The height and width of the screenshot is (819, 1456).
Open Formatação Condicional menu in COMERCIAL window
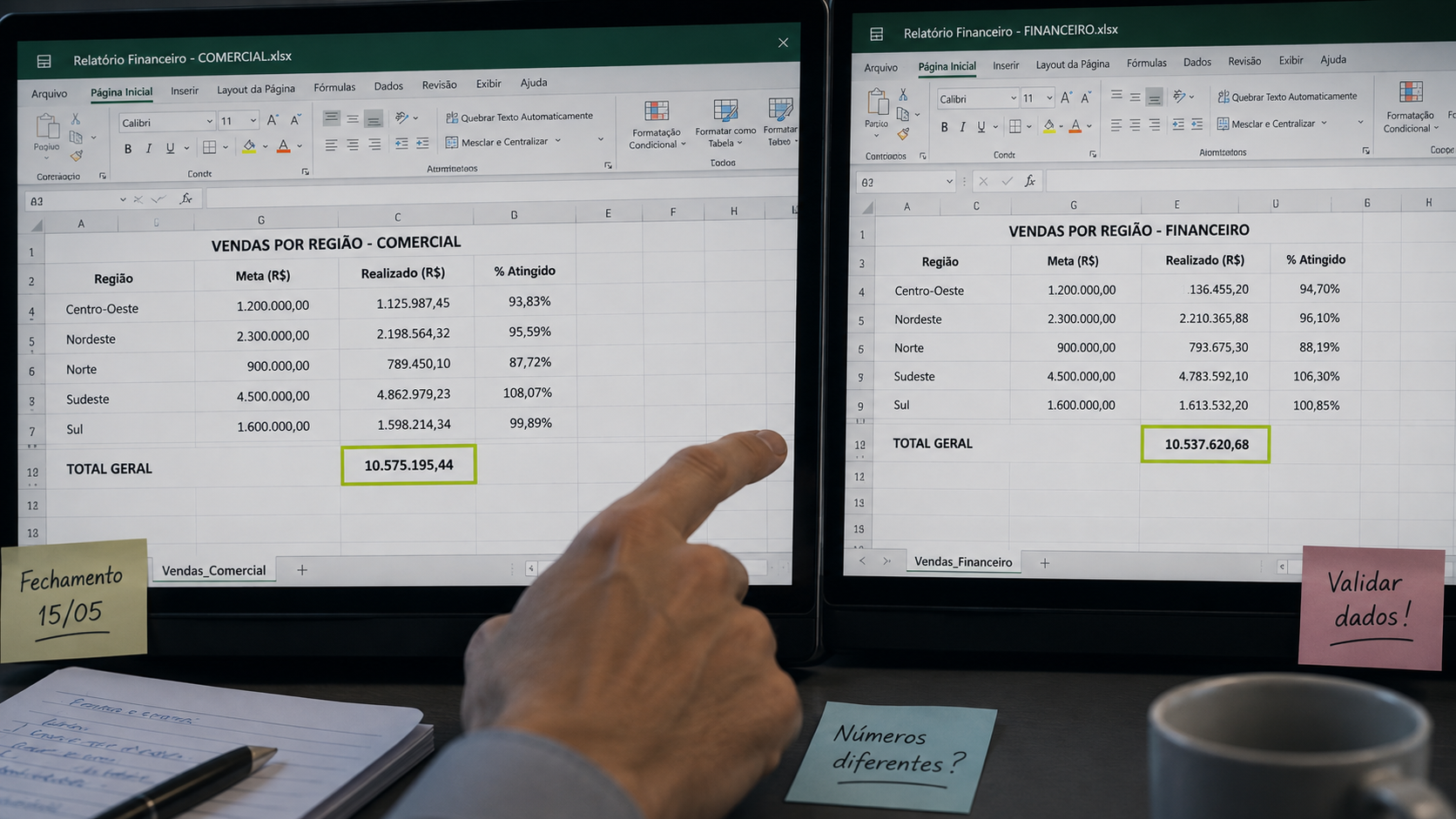(657, 124)
